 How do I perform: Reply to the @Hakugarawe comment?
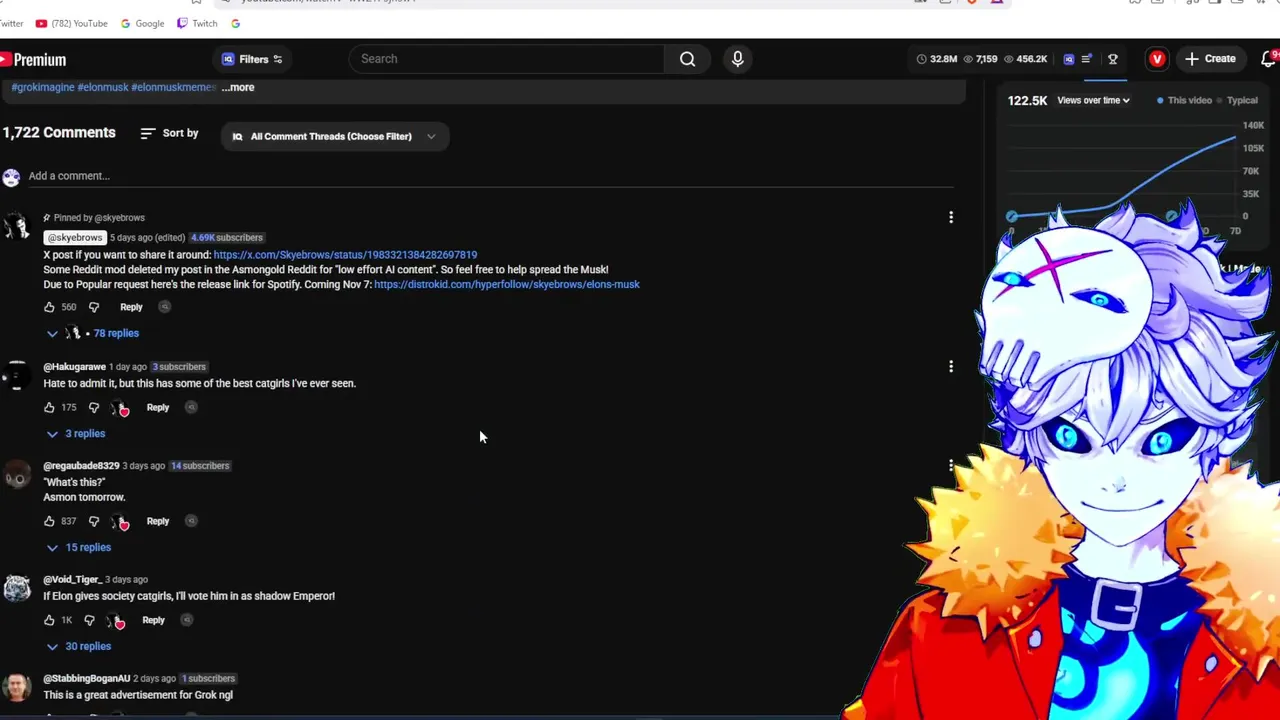pyautogui.click(x=158, y=408)
